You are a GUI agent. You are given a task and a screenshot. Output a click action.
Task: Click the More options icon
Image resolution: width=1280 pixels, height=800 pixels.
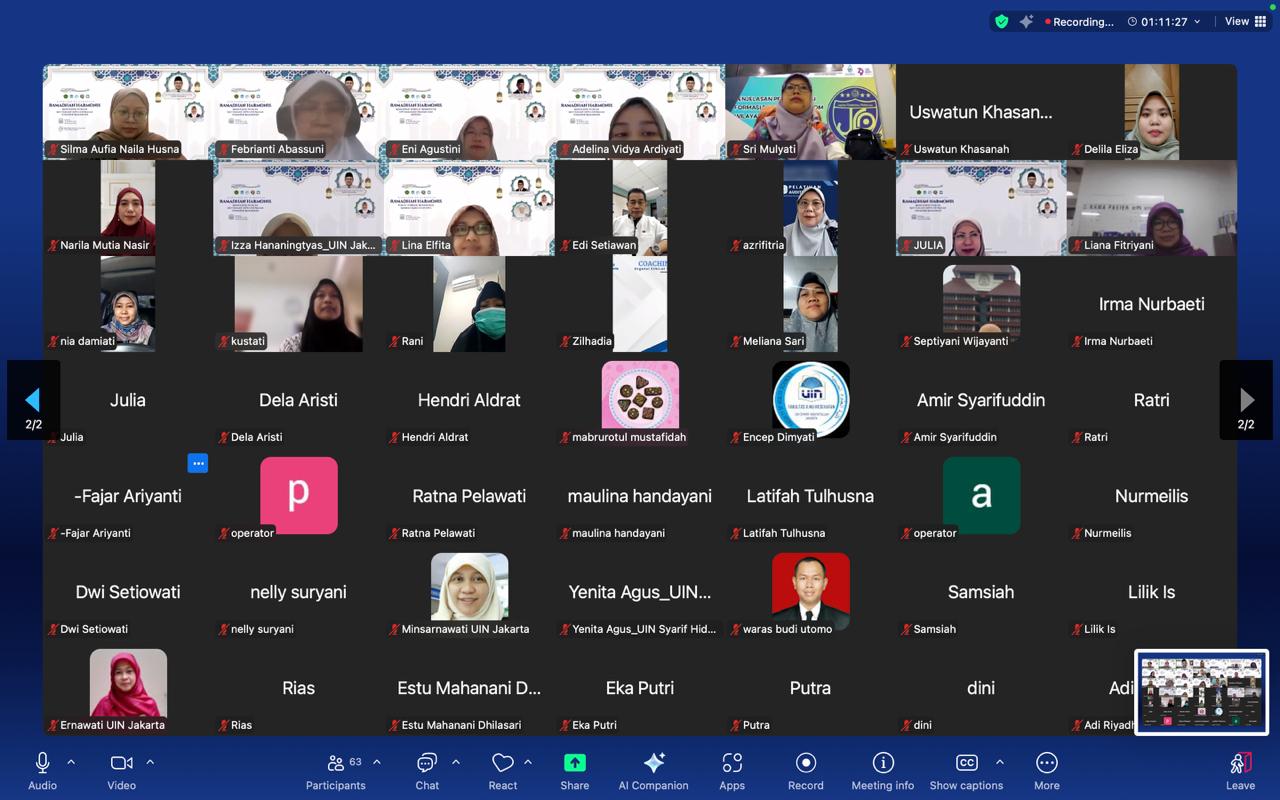(1046, 770)
